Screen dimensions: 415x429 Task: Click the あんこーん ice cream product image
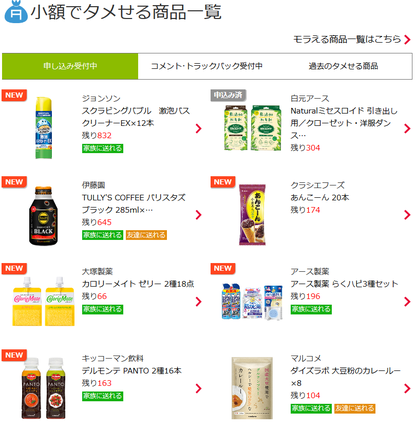tap(252, 214)
